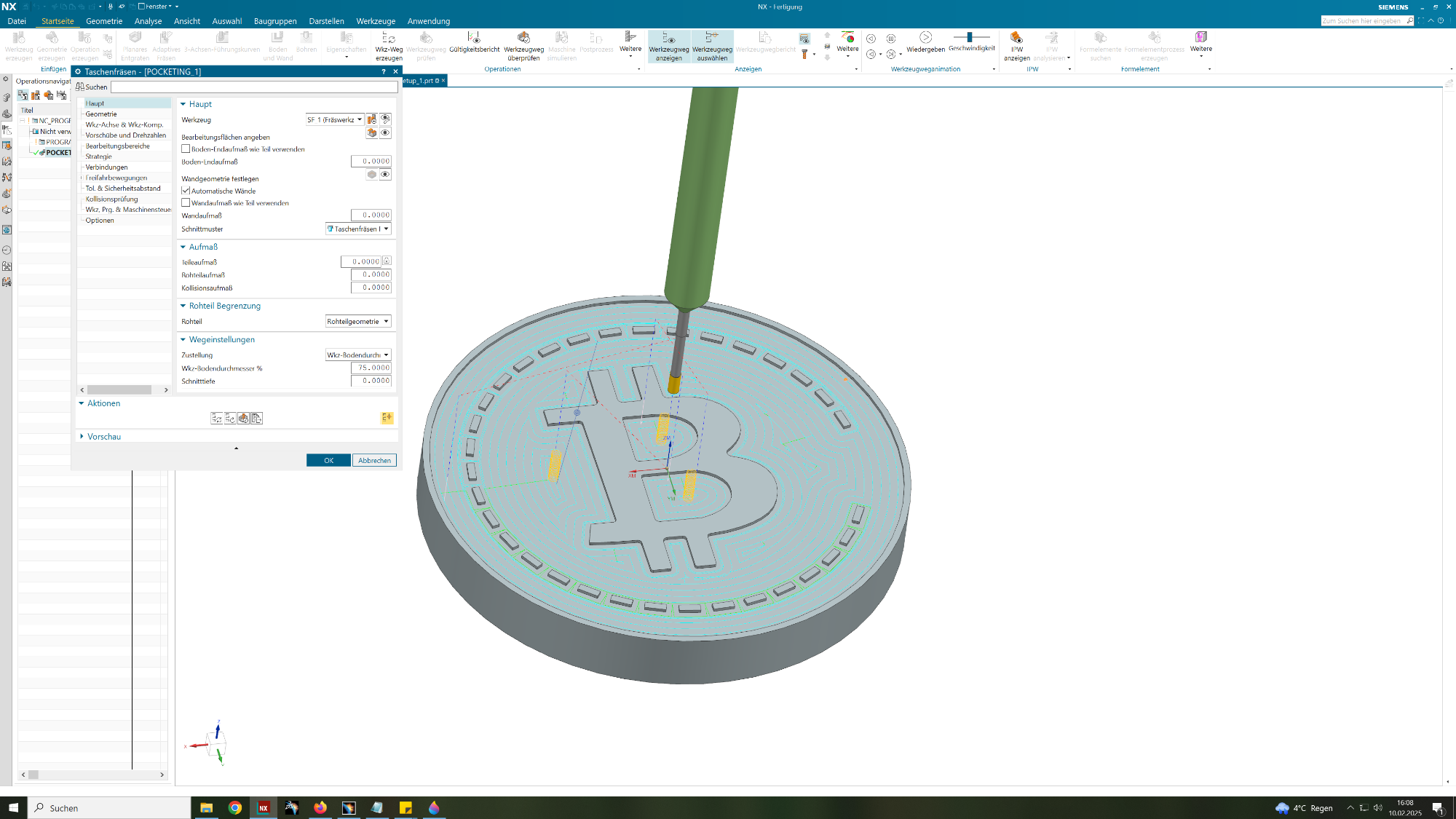Select Strategie in dialog navigation list
The height and width of the screenshot is (819, 1456).
pos(99,157)
